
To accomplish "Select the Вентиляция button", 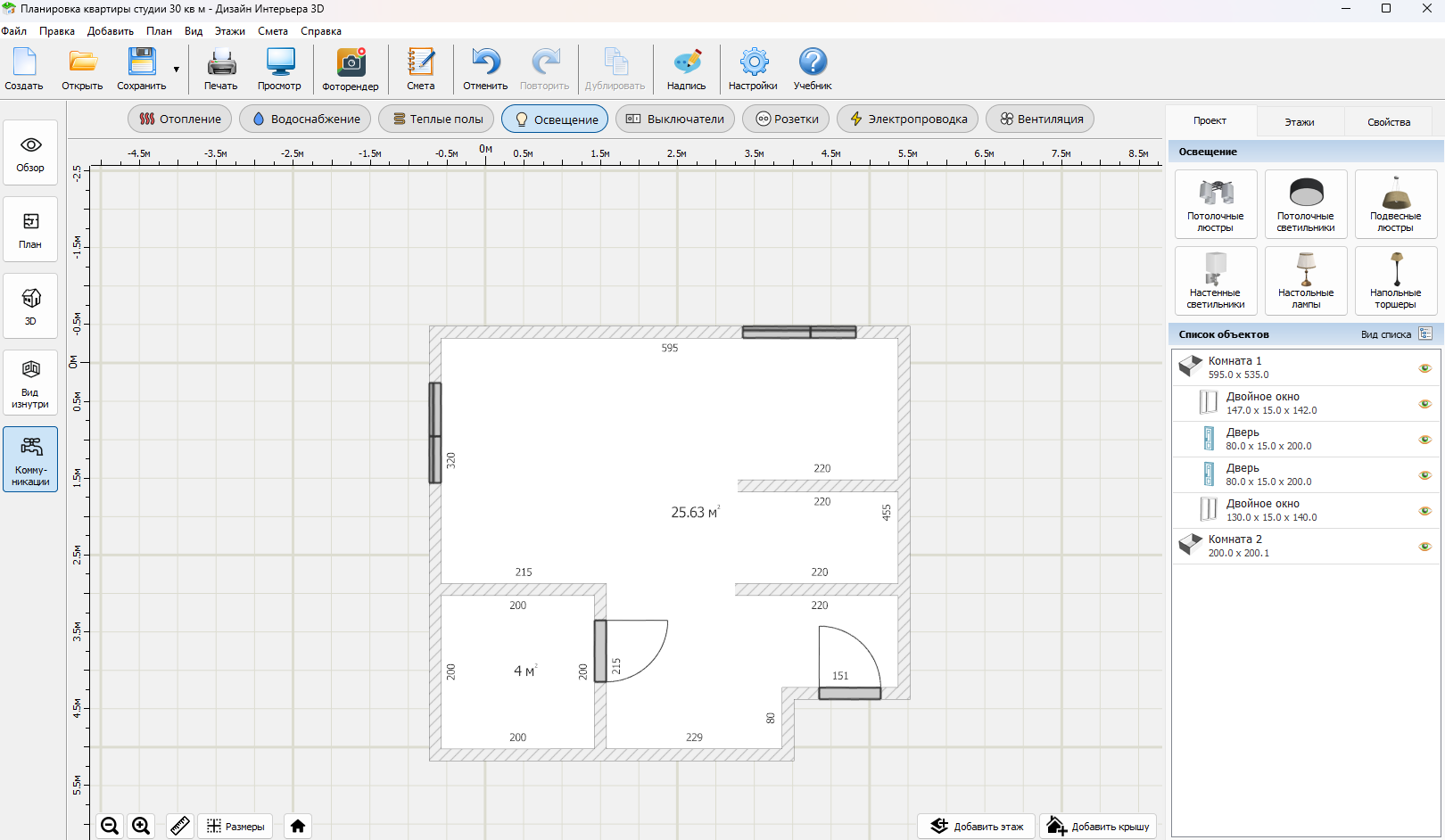I will click(1040, 119).
